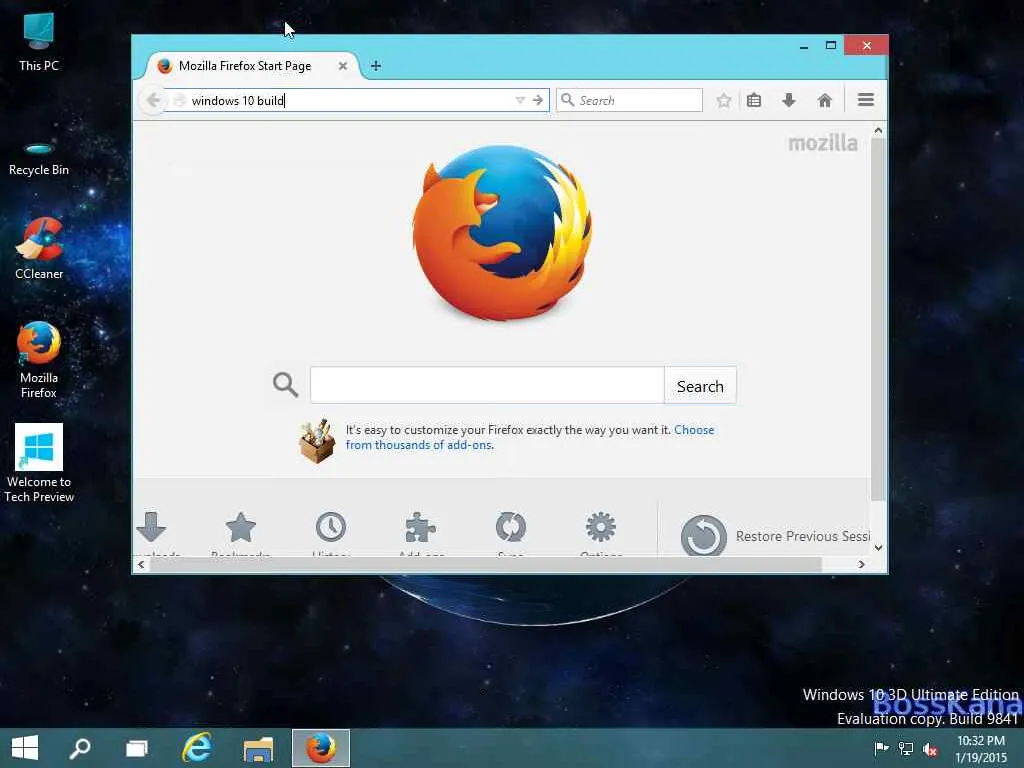This screenshot has height=768, width=1024.
Task: Open File Explorer from the taskbar
Action: (x=259, y=748)
